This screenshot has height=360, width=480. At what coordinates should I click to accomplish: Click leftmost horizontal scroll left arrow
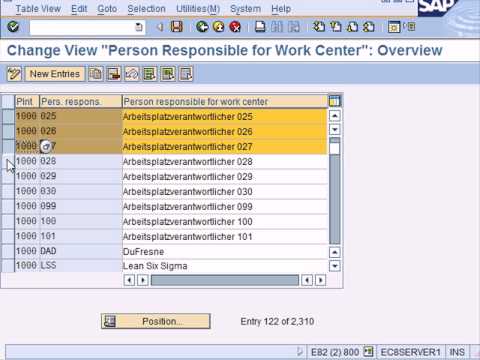(x=129, y=280)
